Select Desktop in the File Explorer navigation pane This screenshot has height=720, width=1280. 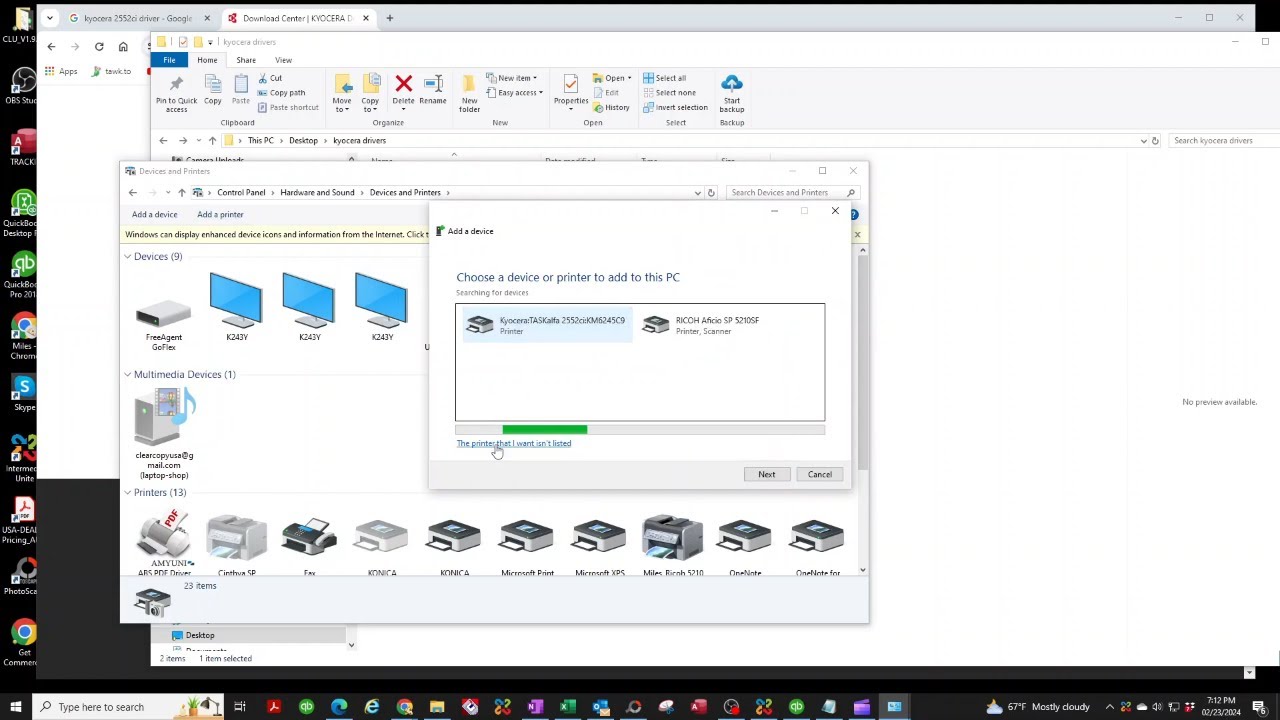199,635
